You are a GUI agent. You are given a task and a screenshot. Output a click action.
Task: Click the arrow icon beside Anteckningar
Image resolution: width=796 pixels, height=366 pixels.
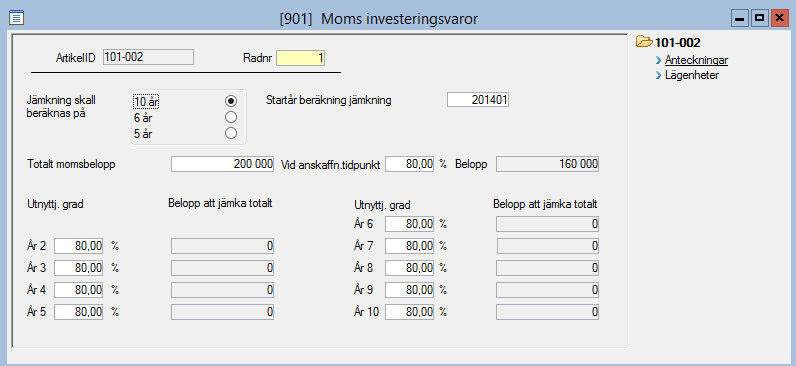tap(658, 60)
